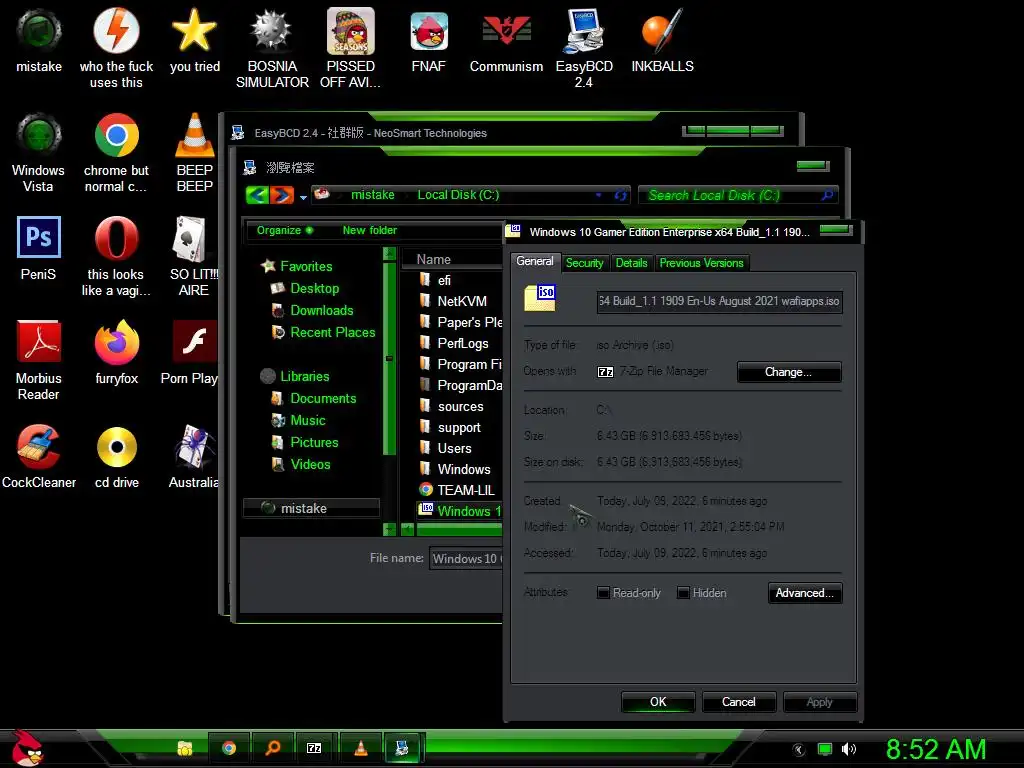Click the taskbar search magnifier icon
Screen dimensions: 1024x768
point(272,748)
